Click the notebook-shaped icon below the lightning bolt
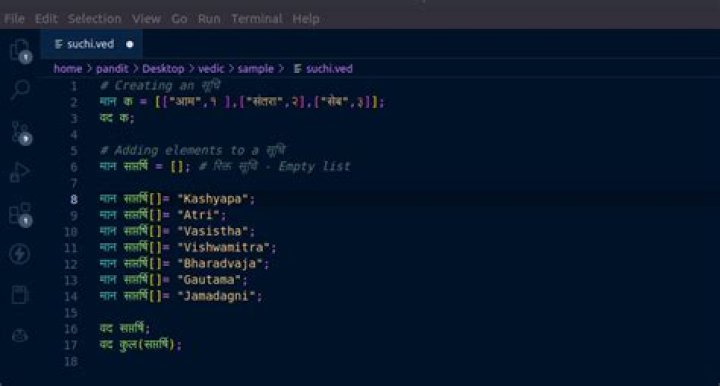 pos(20,295)
